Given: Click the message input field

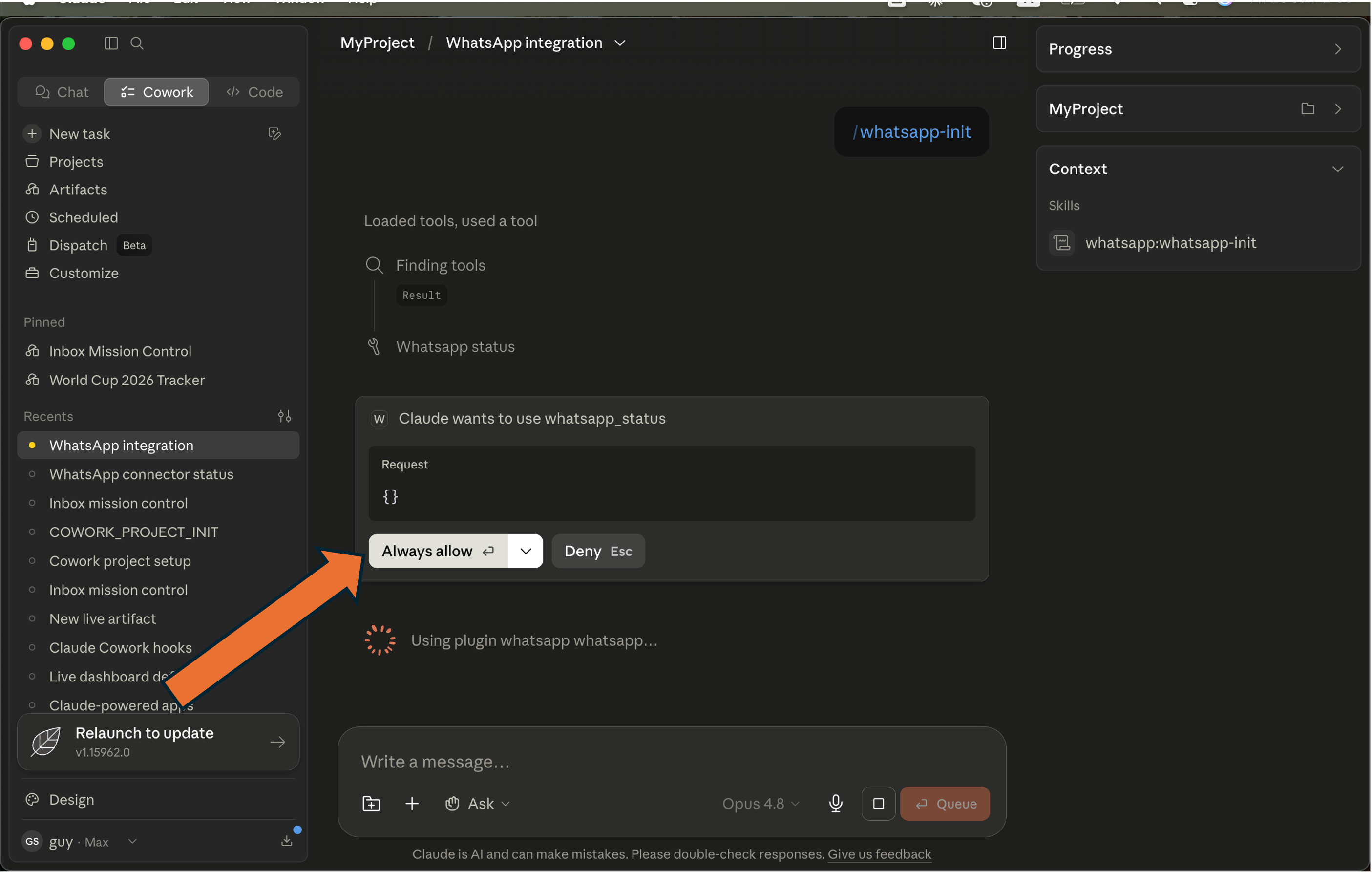Looking at the screenshot, I should (673, 763).
